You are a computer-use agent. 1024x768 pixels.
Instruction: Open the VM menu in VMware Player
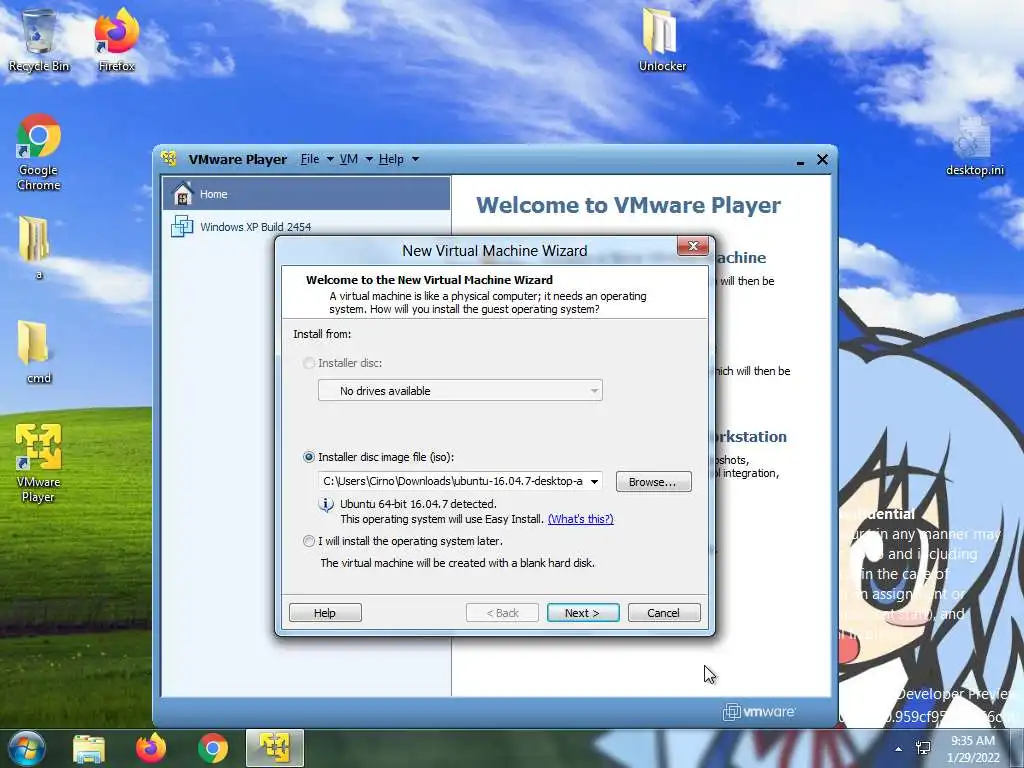pos(349,159)
